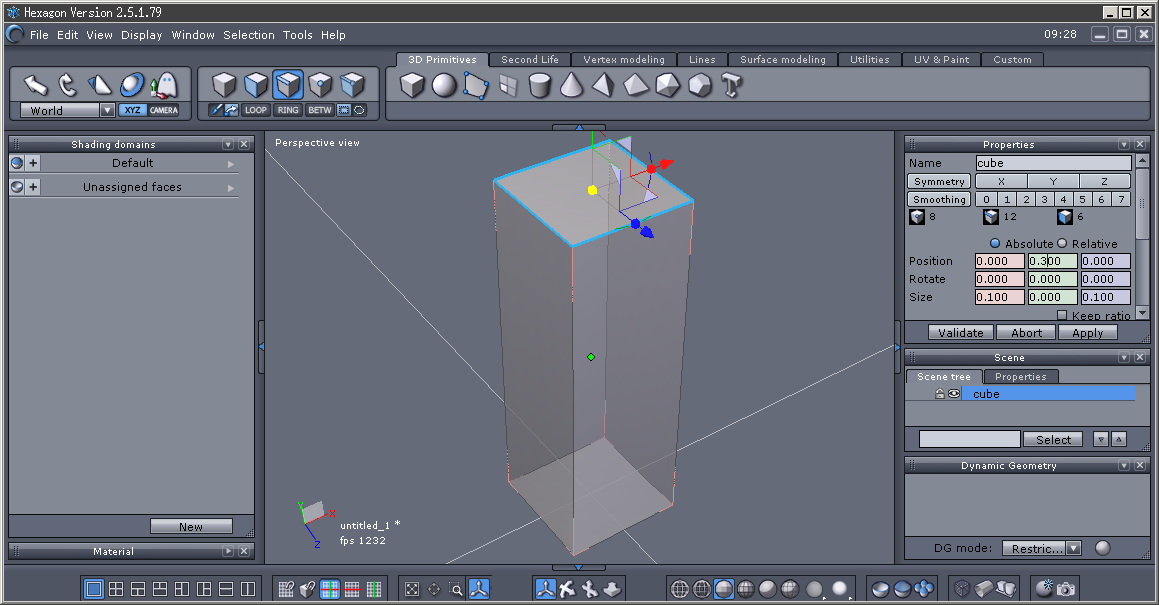Click the Name input field containing cube
Screen dimensions: 1159x605
(x=1053, y=163)
